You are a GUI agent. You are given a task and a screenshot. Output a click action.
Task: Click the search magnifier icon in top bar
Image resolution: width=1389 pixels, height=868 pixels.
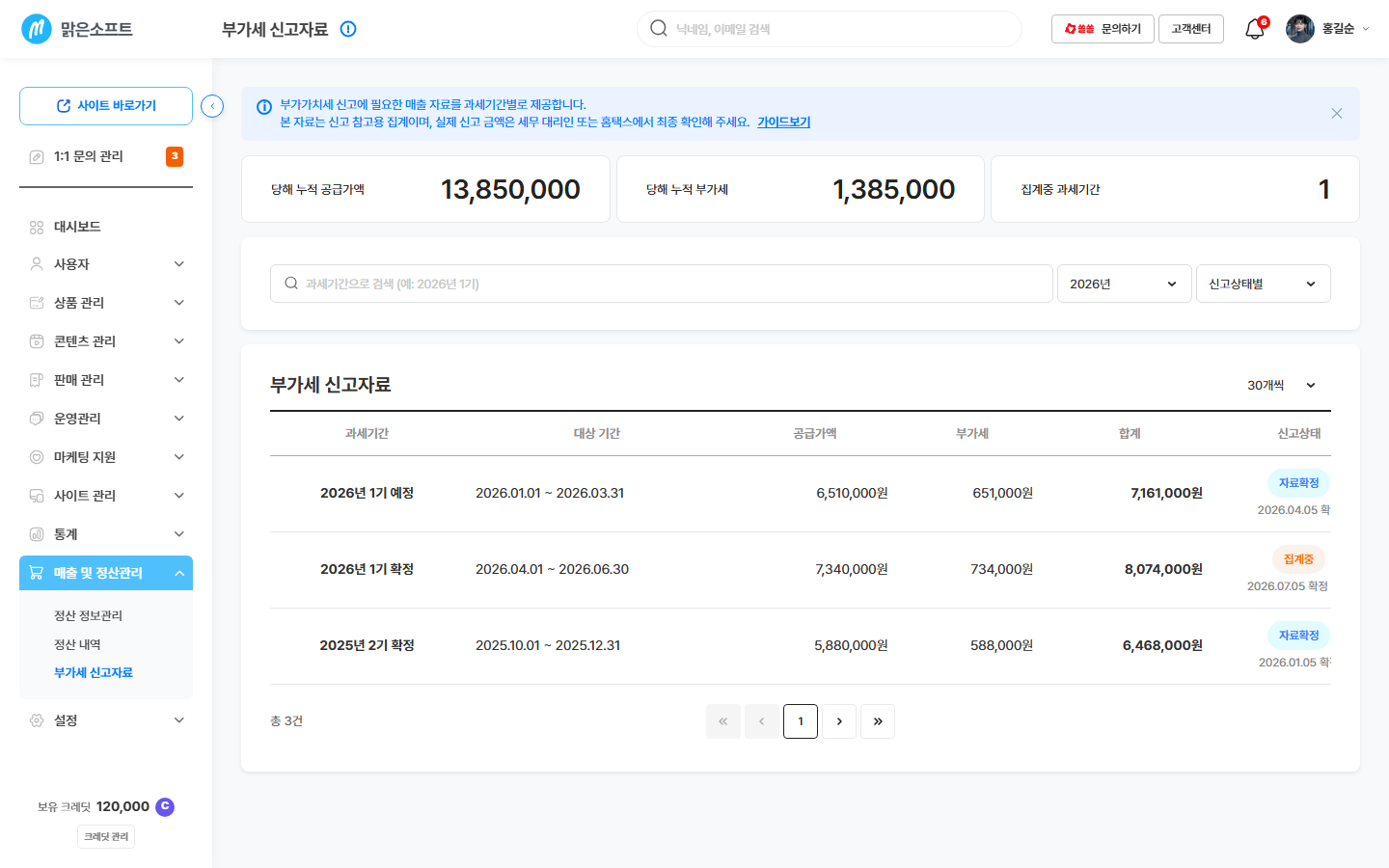[x=659, y=28]
